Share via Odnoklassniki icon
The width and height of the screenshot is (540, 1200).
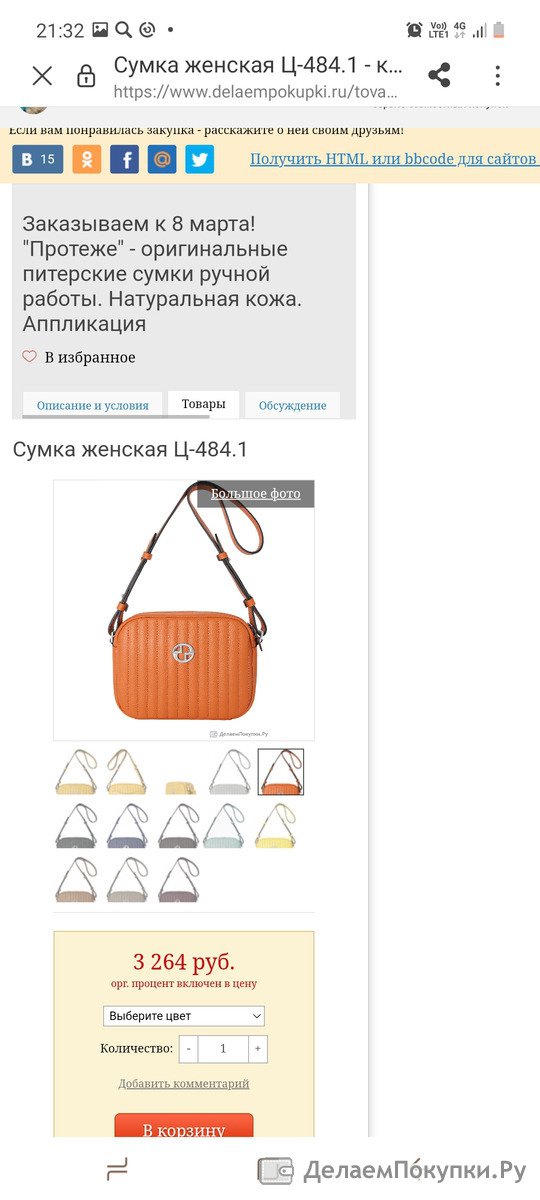click(87, 159)
